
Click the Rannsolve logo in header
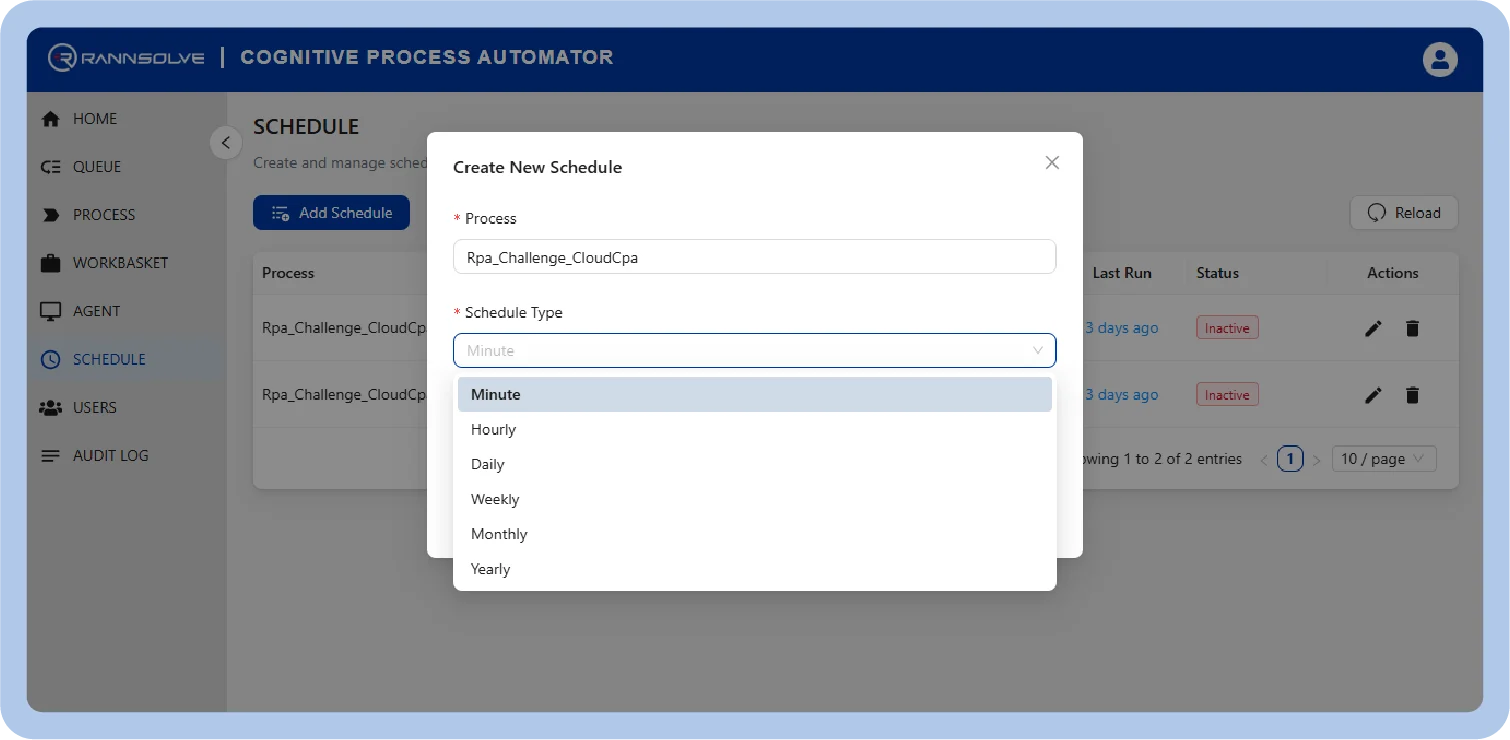[x=126, y=58]
